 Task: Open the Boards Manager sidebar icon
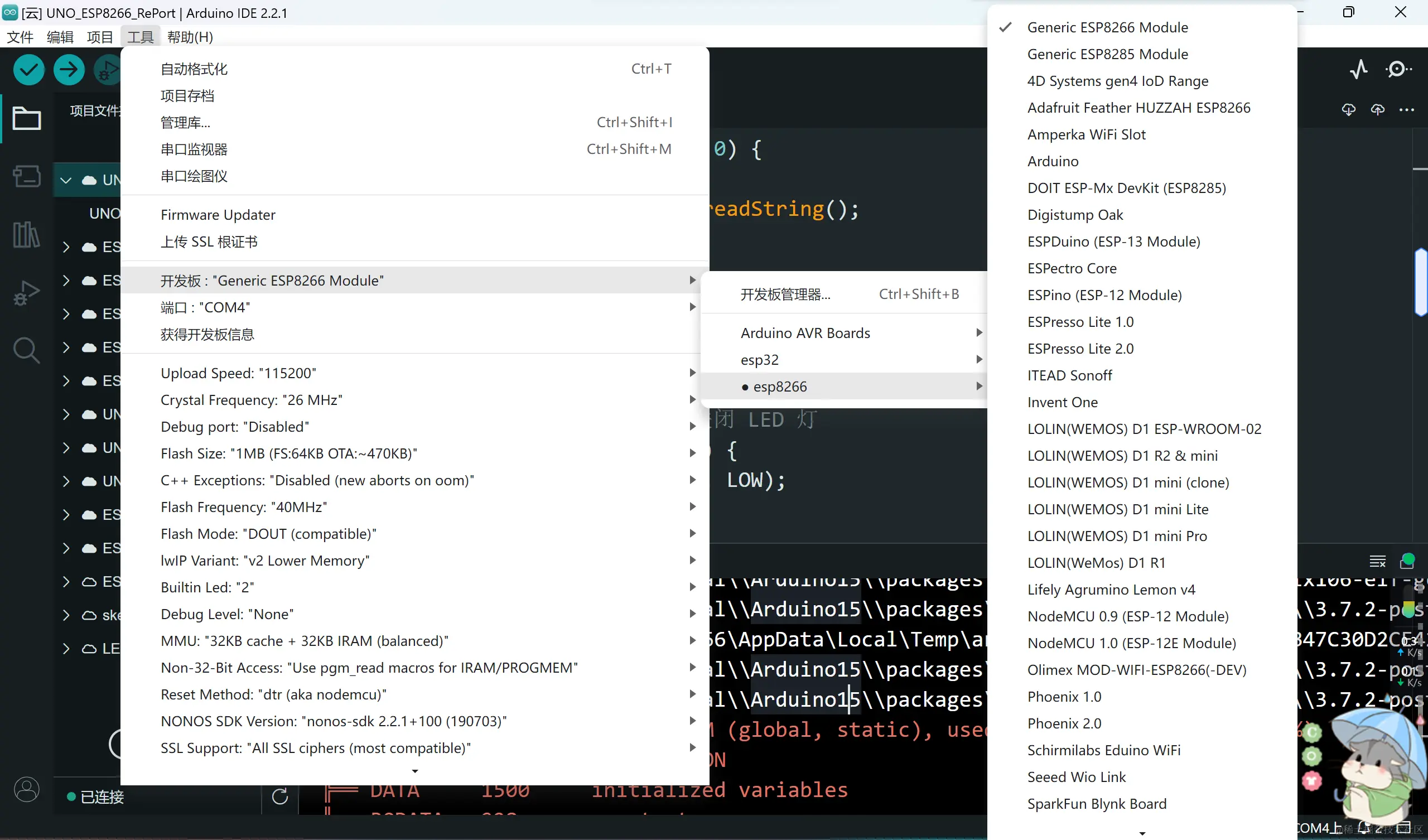27,176
